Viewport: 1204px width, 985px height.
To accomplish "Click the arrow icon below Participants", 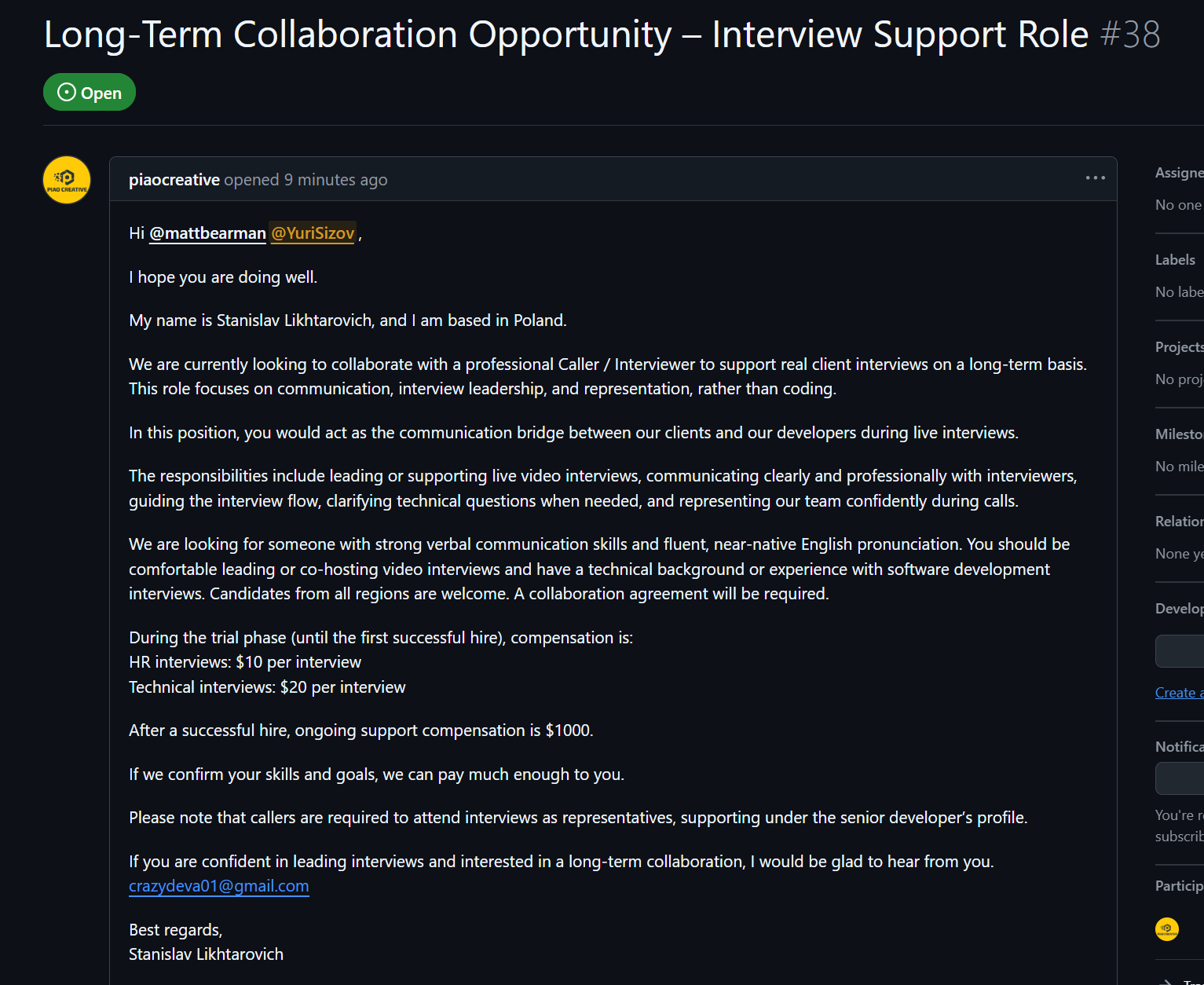I will pyautogui.click(x=1168, y=980).
